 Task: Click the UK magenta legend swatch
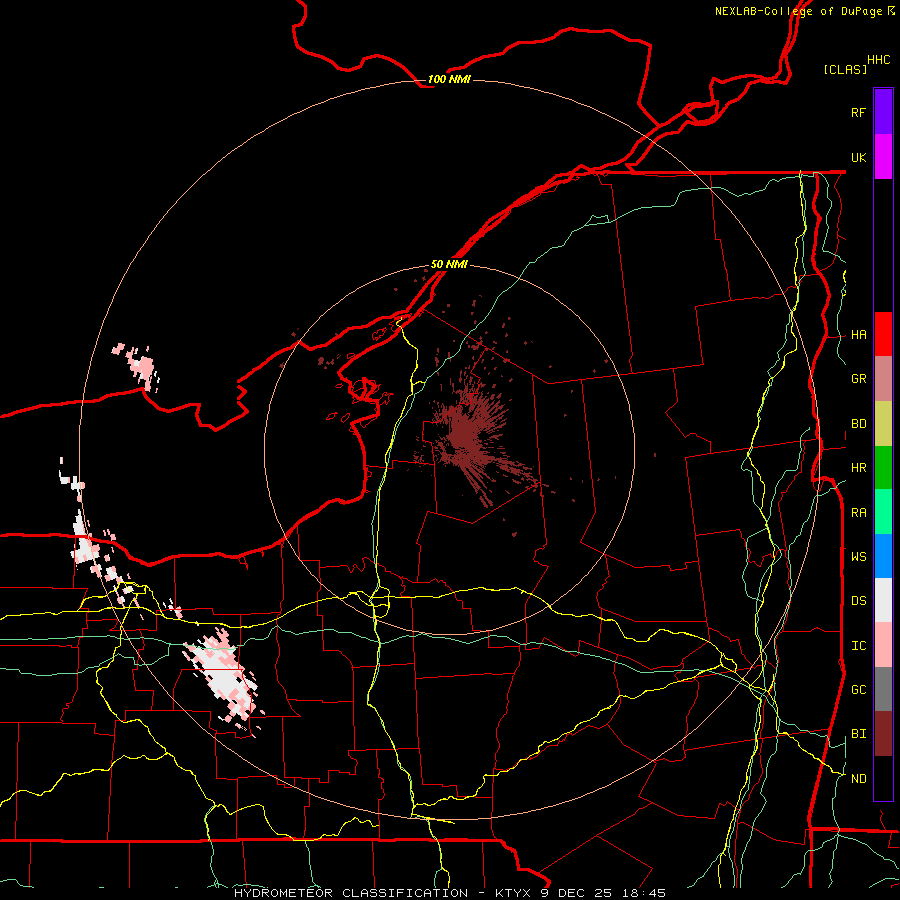883,157
